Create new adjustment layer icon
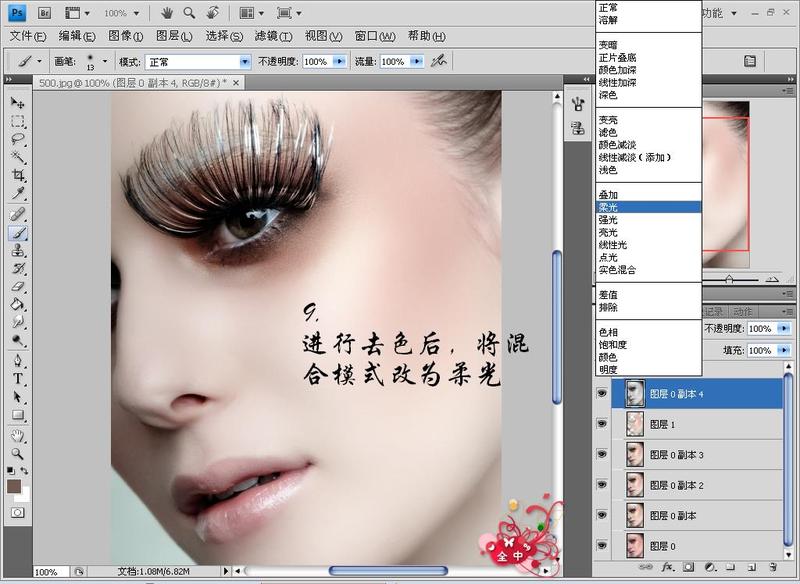The height and width of the screenshot is (584, 800). click(x=710, y=567)
